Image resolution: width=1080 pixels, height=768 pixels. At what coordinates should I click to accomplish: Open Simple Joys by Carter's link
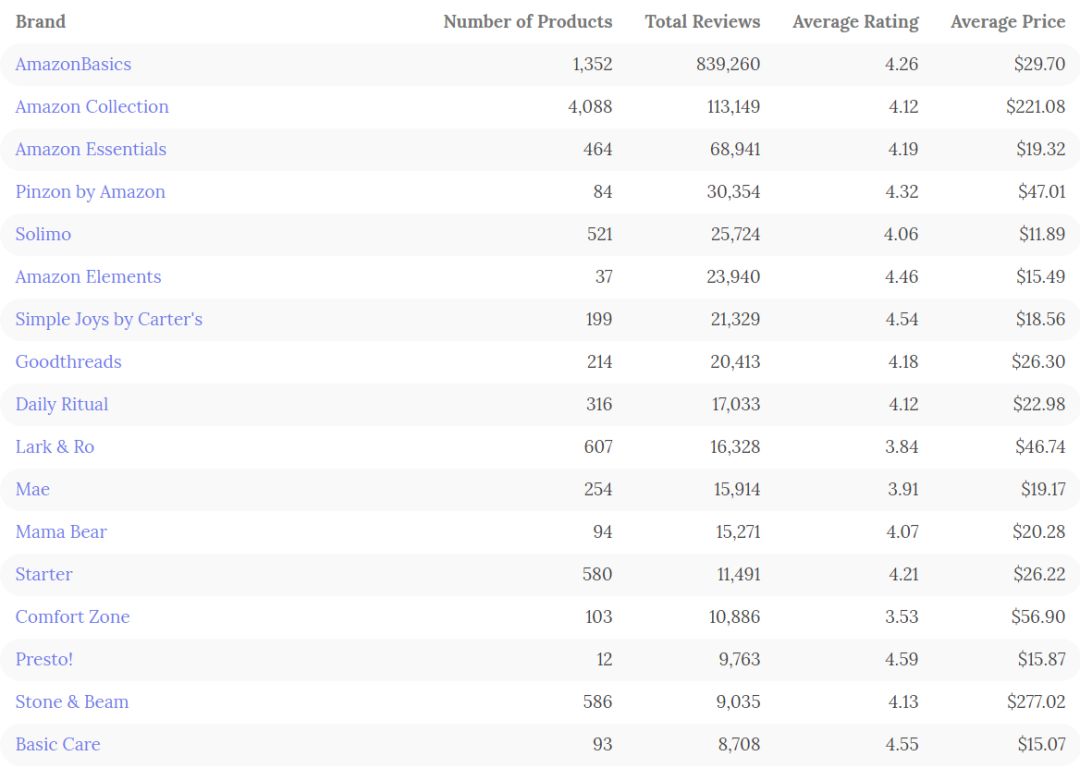click(x=109, y=320)
